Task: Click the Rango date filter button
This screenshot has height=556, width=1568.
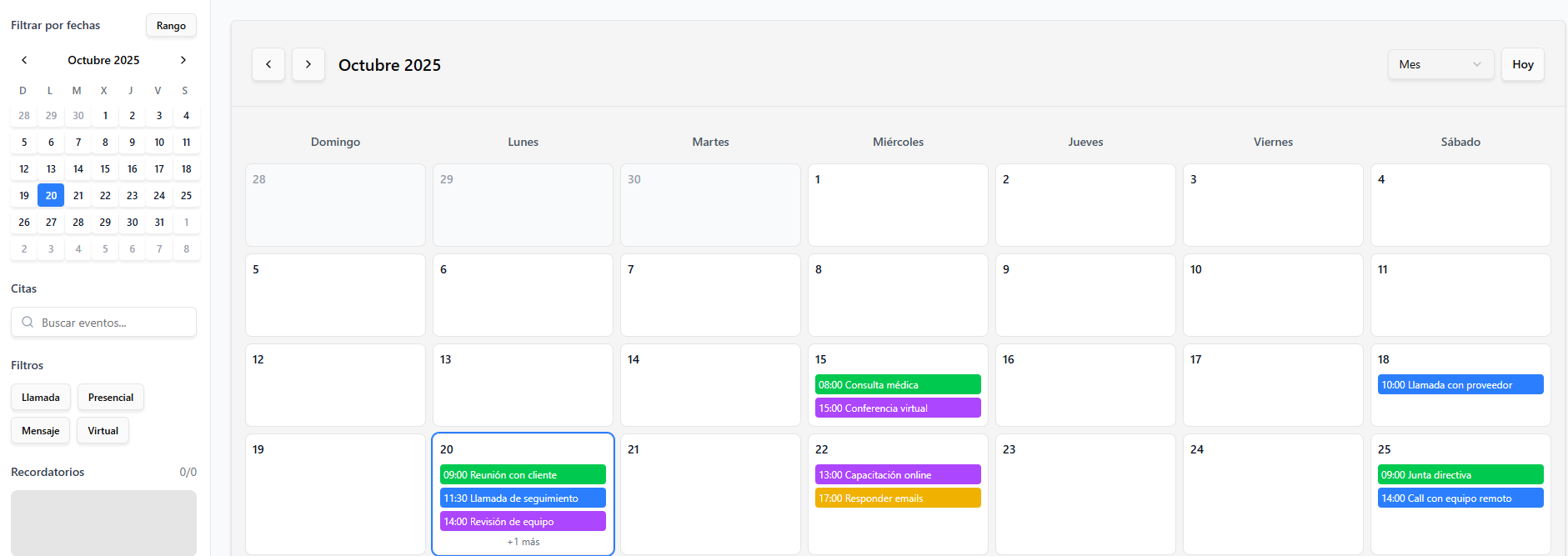Action: tap(171, 26)
